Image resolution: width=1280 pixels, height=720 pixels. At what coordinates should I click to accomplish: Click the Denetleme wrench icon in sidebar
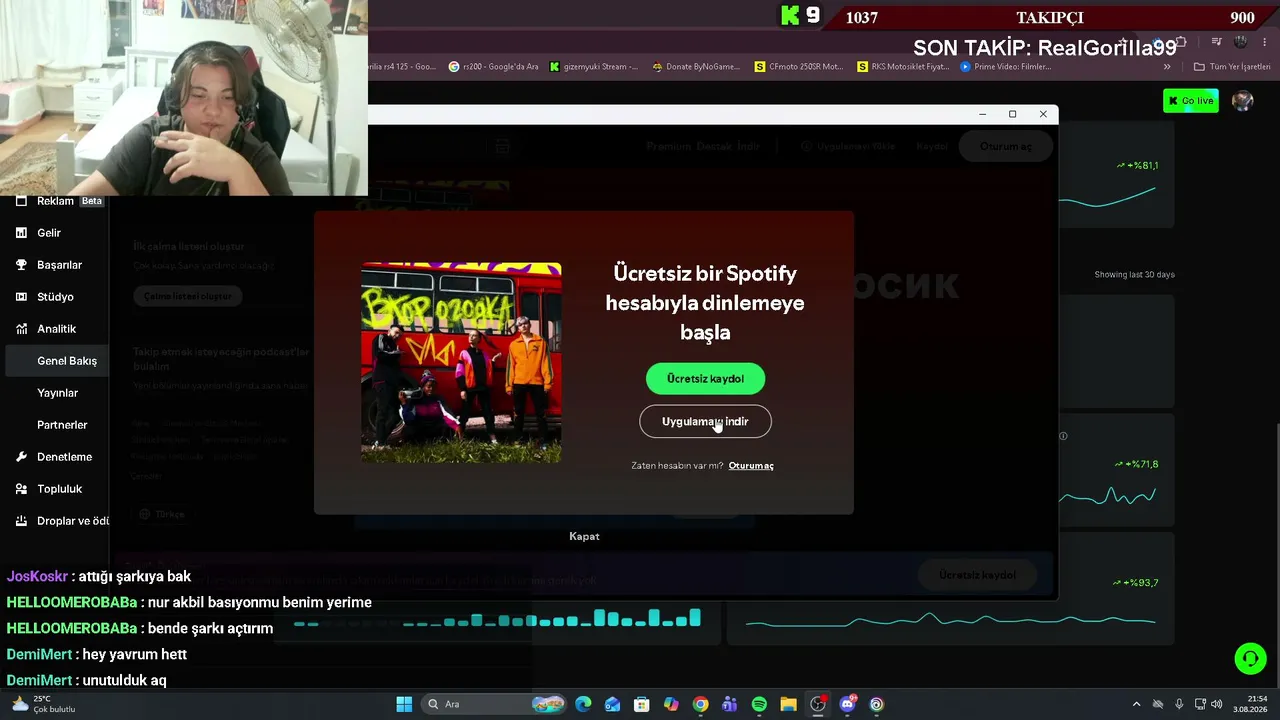(21, 457)
